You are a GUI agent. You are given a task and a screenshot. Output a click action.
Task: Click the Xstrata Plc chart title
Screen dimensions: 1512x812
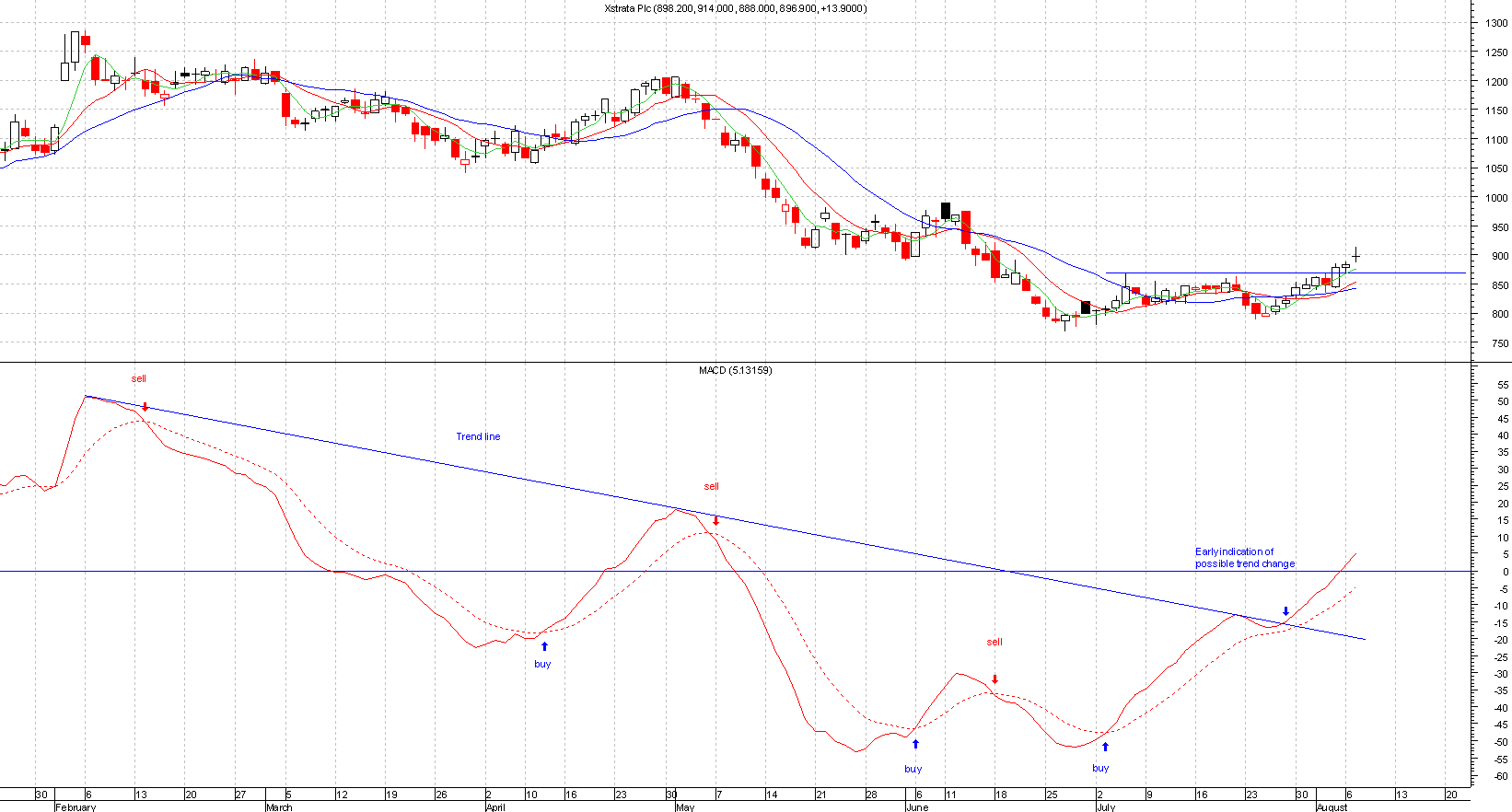pos(735,8)
